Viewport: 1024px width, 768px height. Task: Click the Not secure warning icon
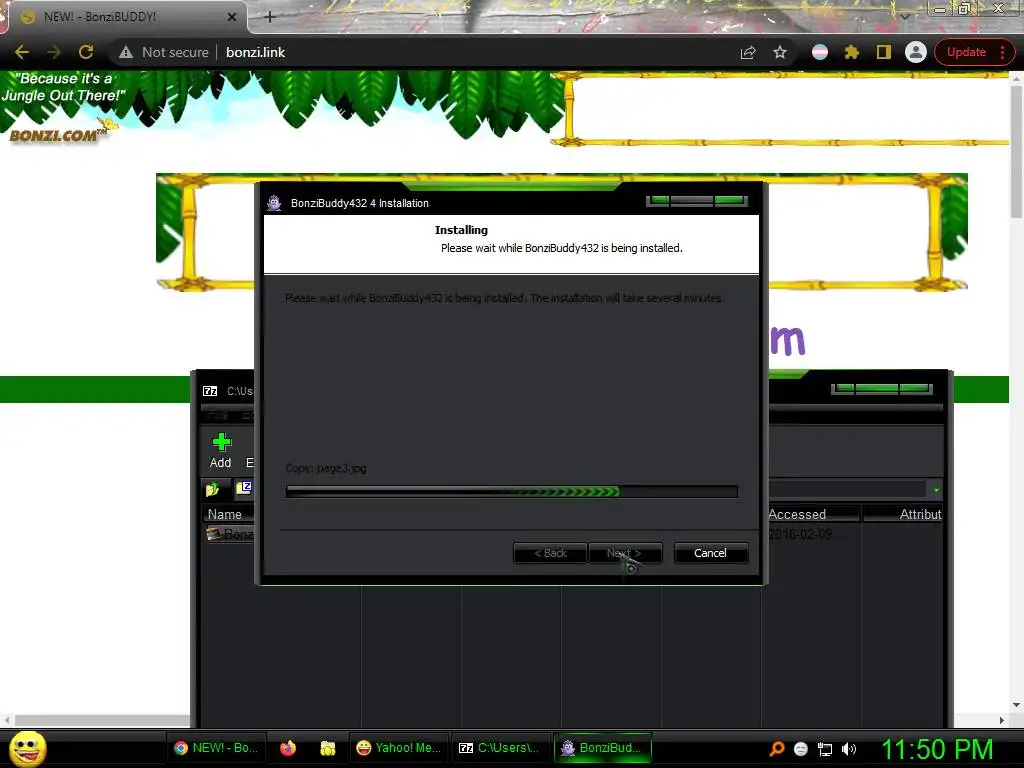click(x=126, y=52)
